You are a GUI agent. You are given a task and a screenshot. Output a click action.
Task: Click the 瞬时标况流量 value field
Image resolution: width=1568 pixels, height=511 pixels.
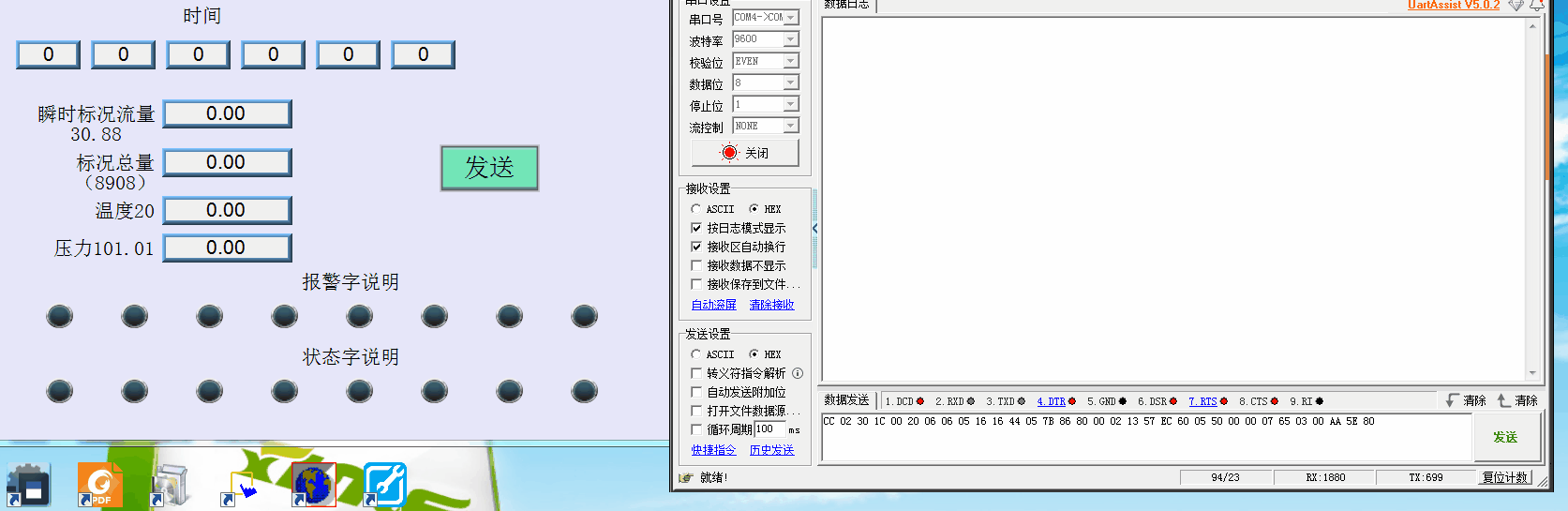227,114
